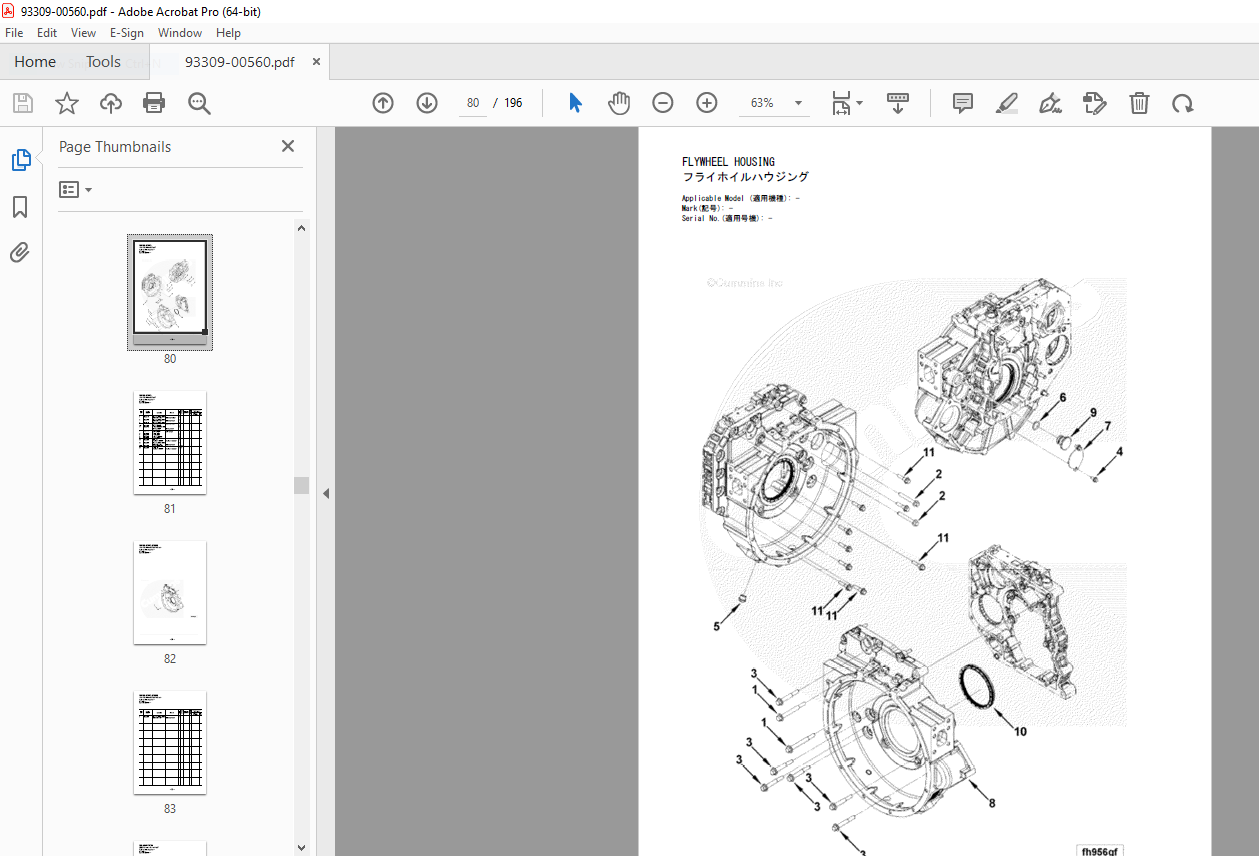The height and width of the screenshot is (856, 1259).
Task: Expand fit page dropdown arrow
Action: [859, 103]
